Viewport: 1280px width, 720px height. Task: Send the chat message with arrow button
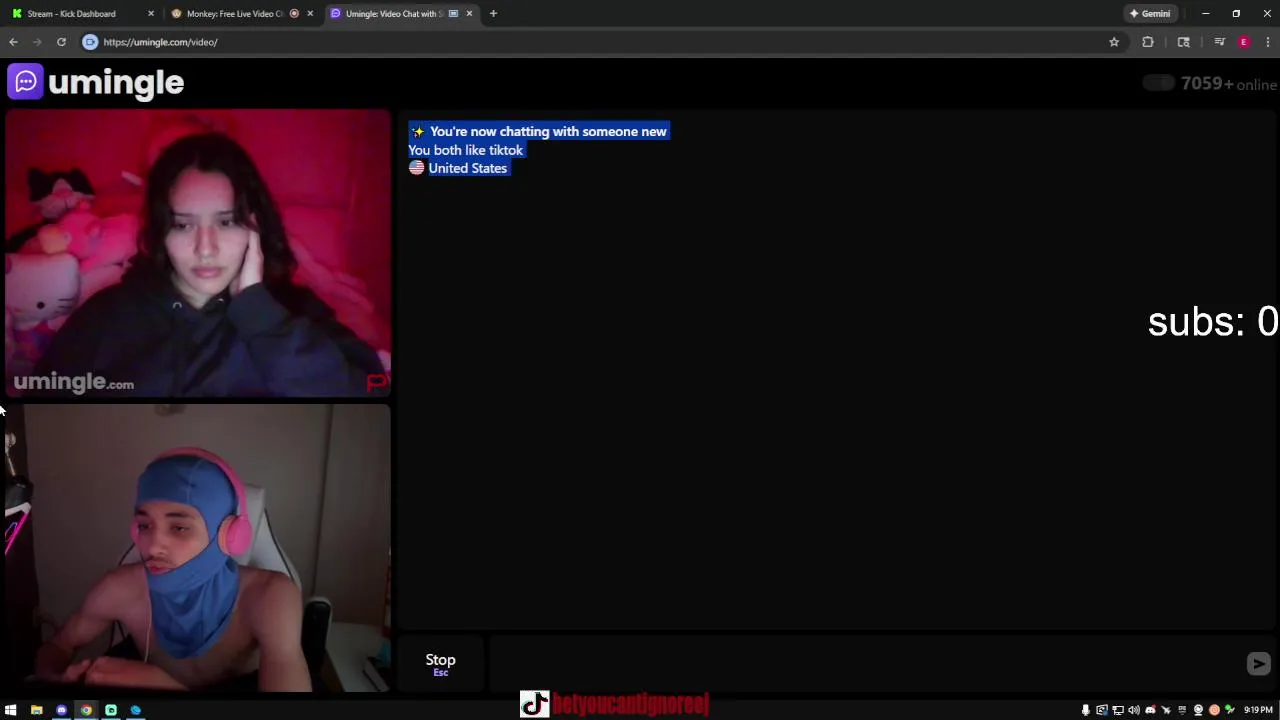pos(1258,664)
